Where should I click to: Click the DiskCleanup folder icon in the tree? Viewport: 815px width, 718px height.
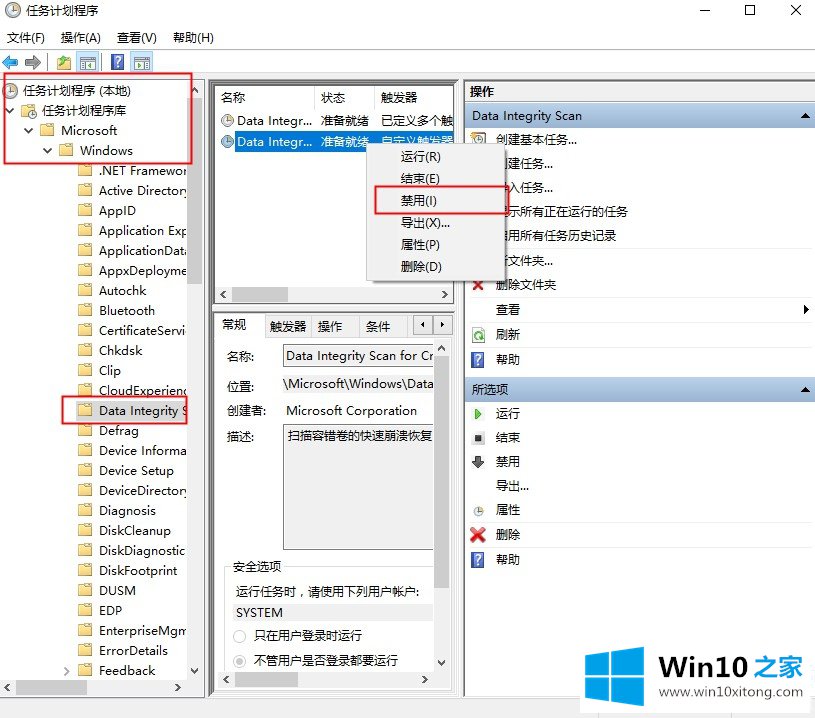click(x=85, y=530)
